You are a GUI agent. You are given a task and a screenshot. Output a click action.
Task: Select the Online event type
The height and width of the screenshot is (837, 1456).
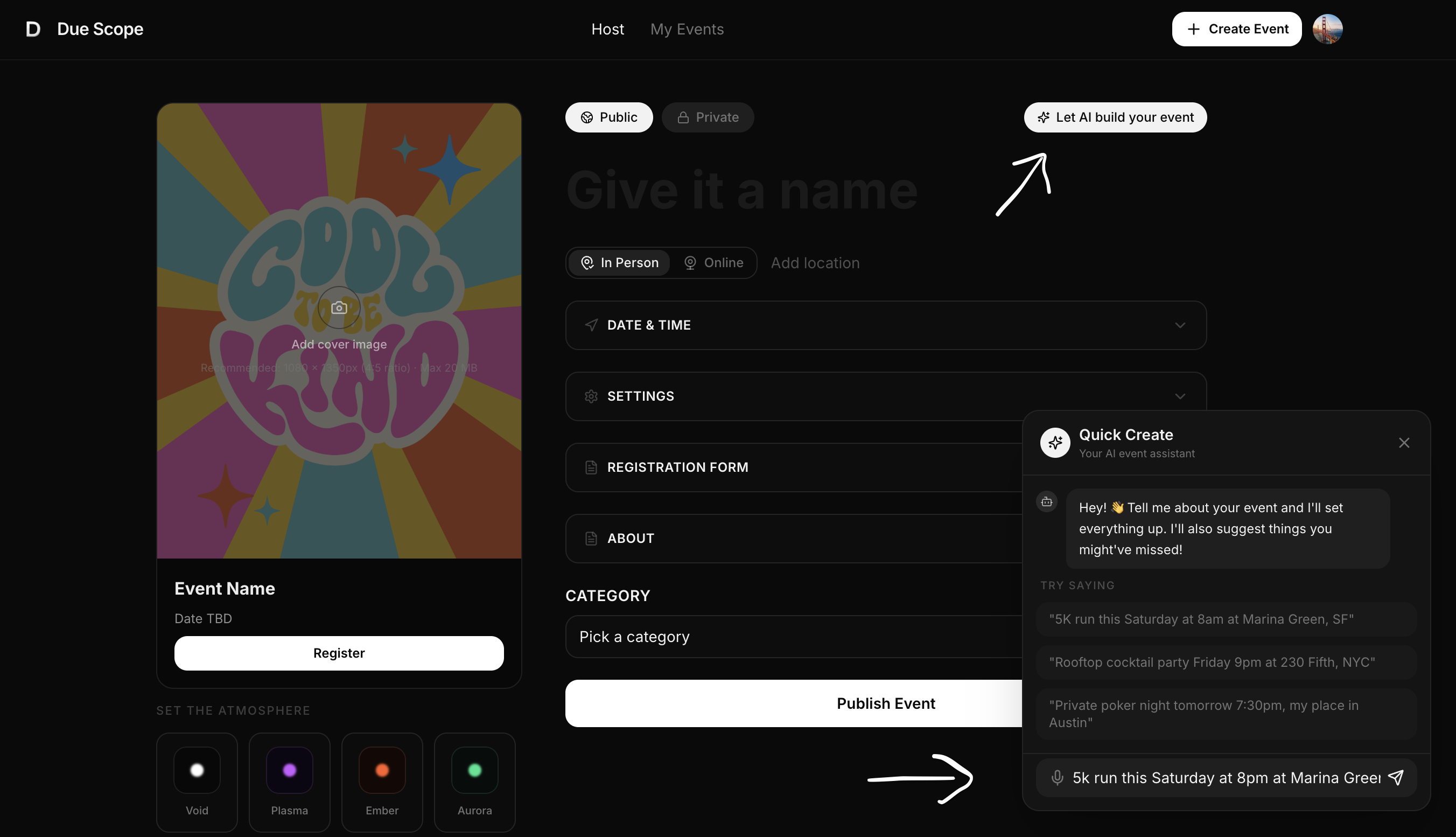713,263
